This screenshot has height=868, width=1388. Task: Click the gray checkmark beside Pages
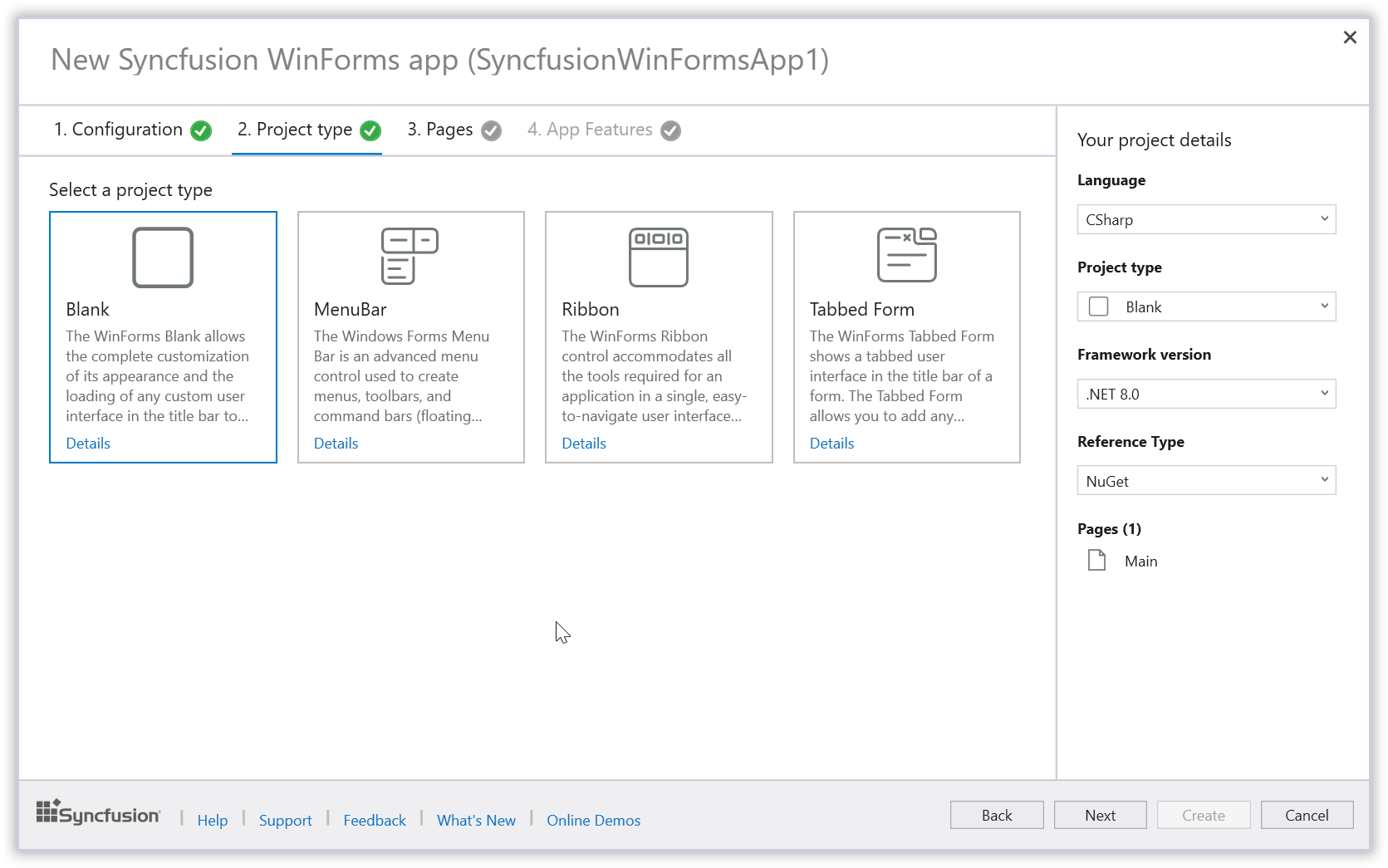pyautogui.click(x=492, y=130)
